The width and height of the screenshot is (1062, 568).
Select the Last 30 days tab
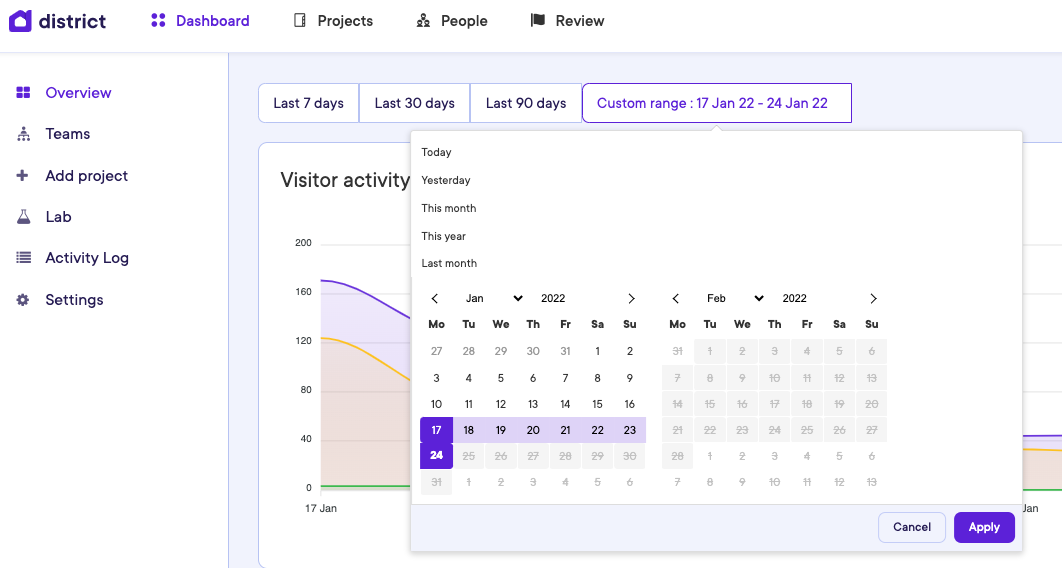tap(414, 103)
